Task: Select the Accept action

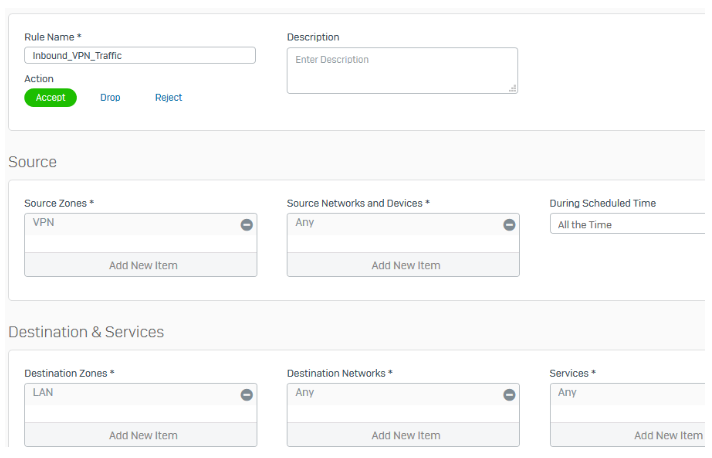Action: [x=50, y=98]
